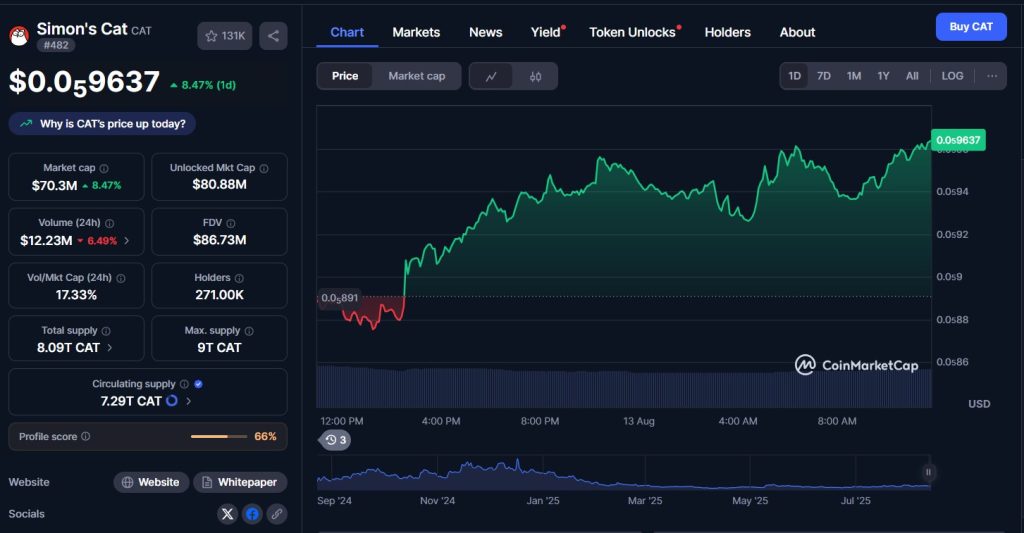Click the share icon next to watchlist

273,36
